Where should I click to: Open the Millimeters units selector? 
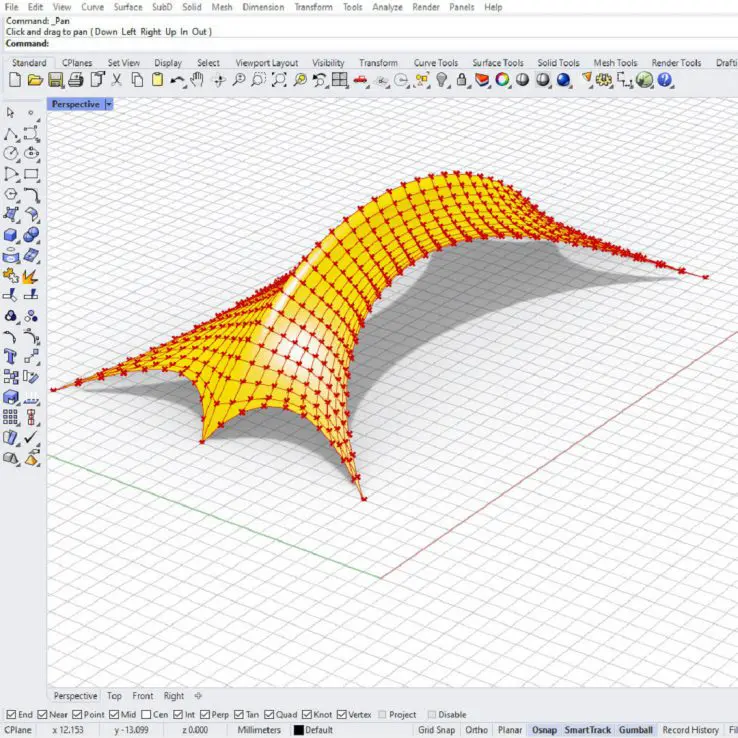coord(260,730)
